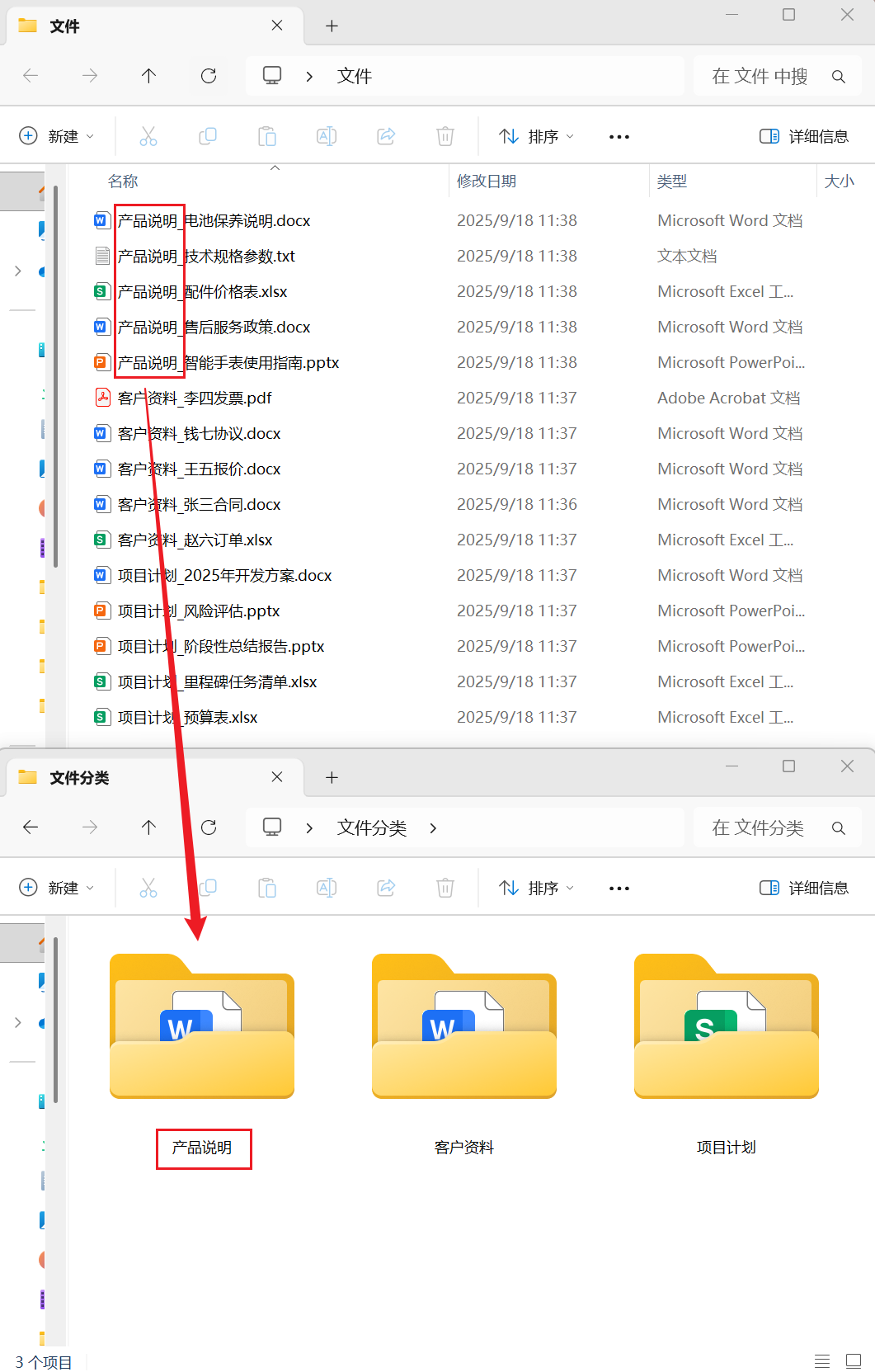875x1372 pixels.
Task: Add new tab in 文件 window
Action: pyautogui.click(x=332, y=26)
